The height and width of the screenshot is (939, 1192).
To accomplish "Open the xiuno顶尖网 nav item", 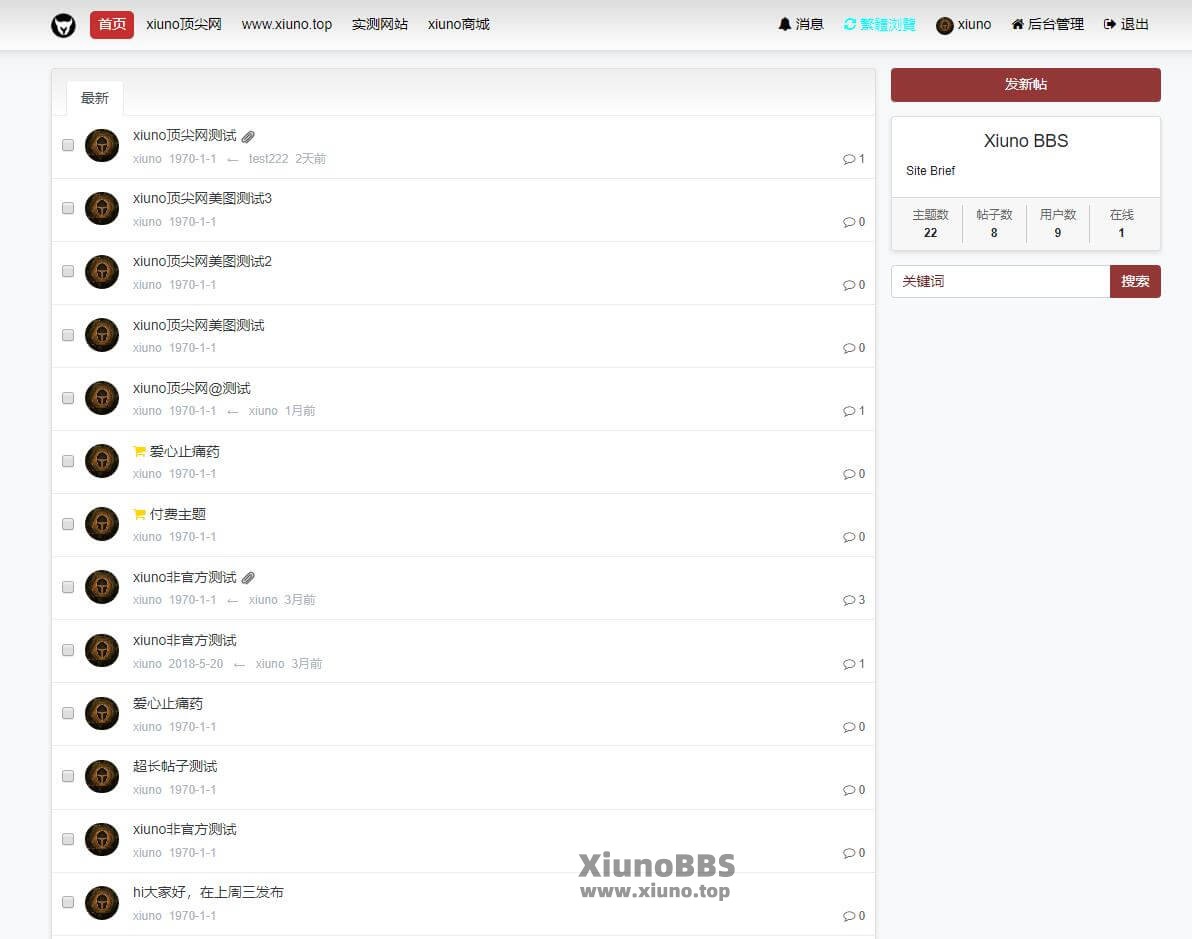I will coord(184,24).
